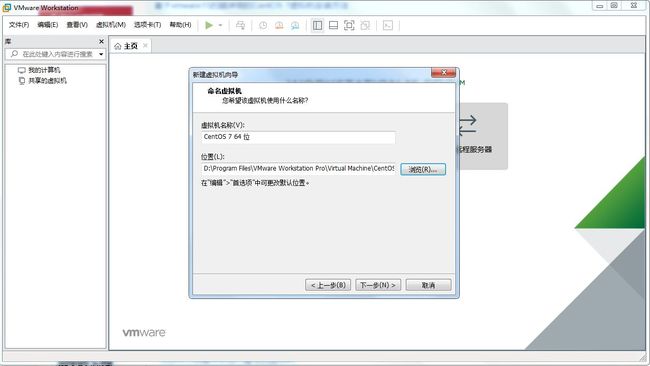This screenshot has width=650, height=366.
Task: Click the 浏览(R)... button
Action: click(x=423, y=169)
